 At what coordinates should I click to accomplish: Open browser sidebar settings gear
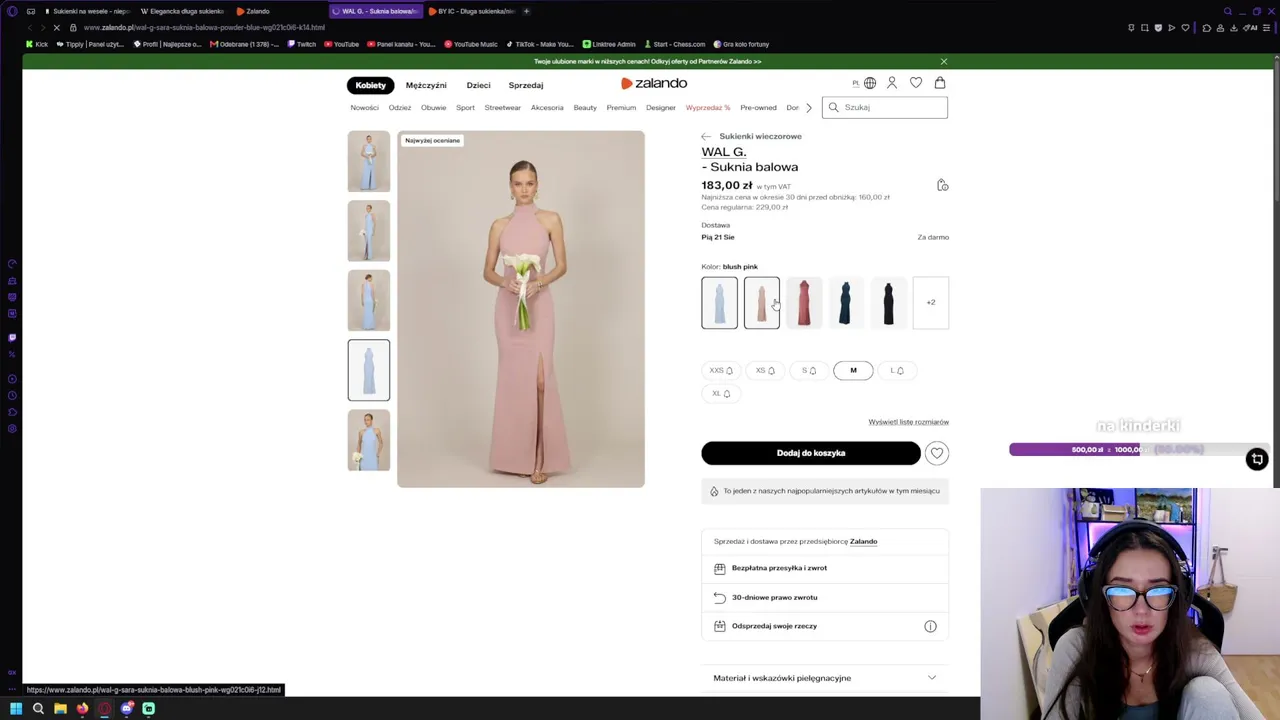(x=12, y=429)
